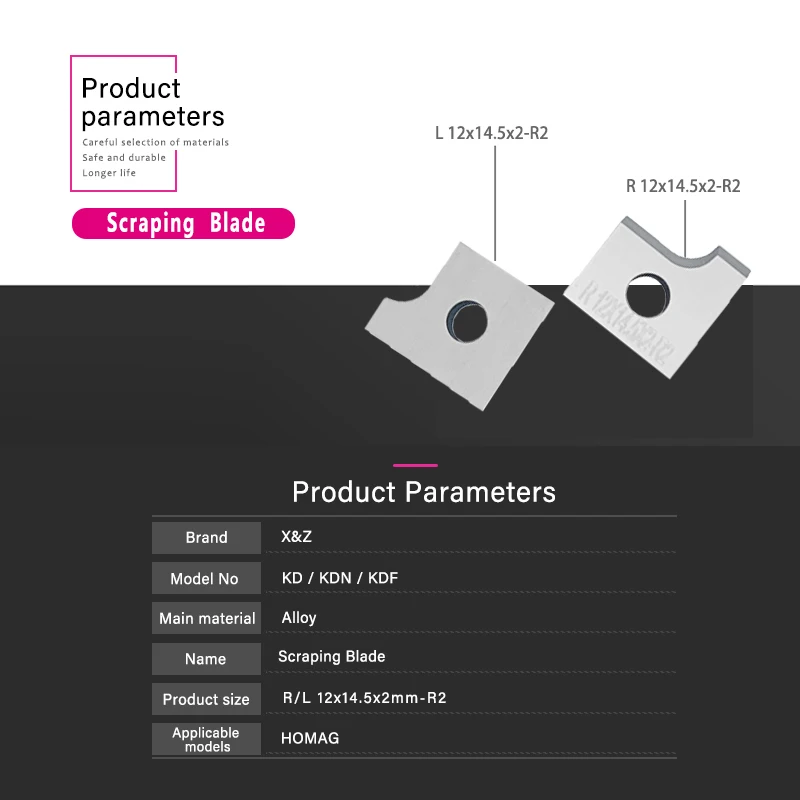This screenshot has height=800, width=800.
Task: Select the Brand label cell
Action: click(206, 538)
